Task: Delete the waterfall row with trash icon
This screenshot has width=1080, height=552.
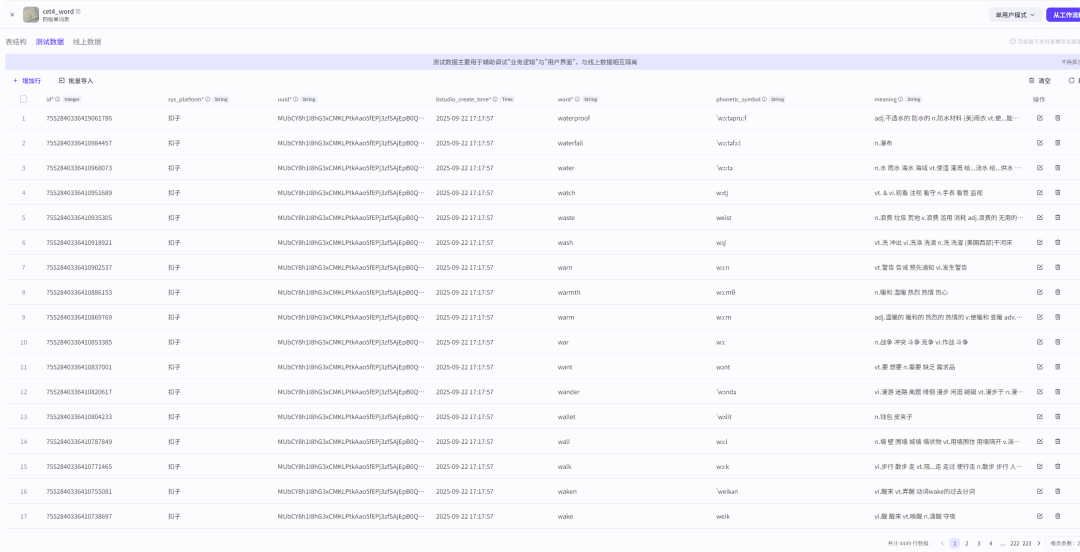Action: click(x=1058, y=143)
